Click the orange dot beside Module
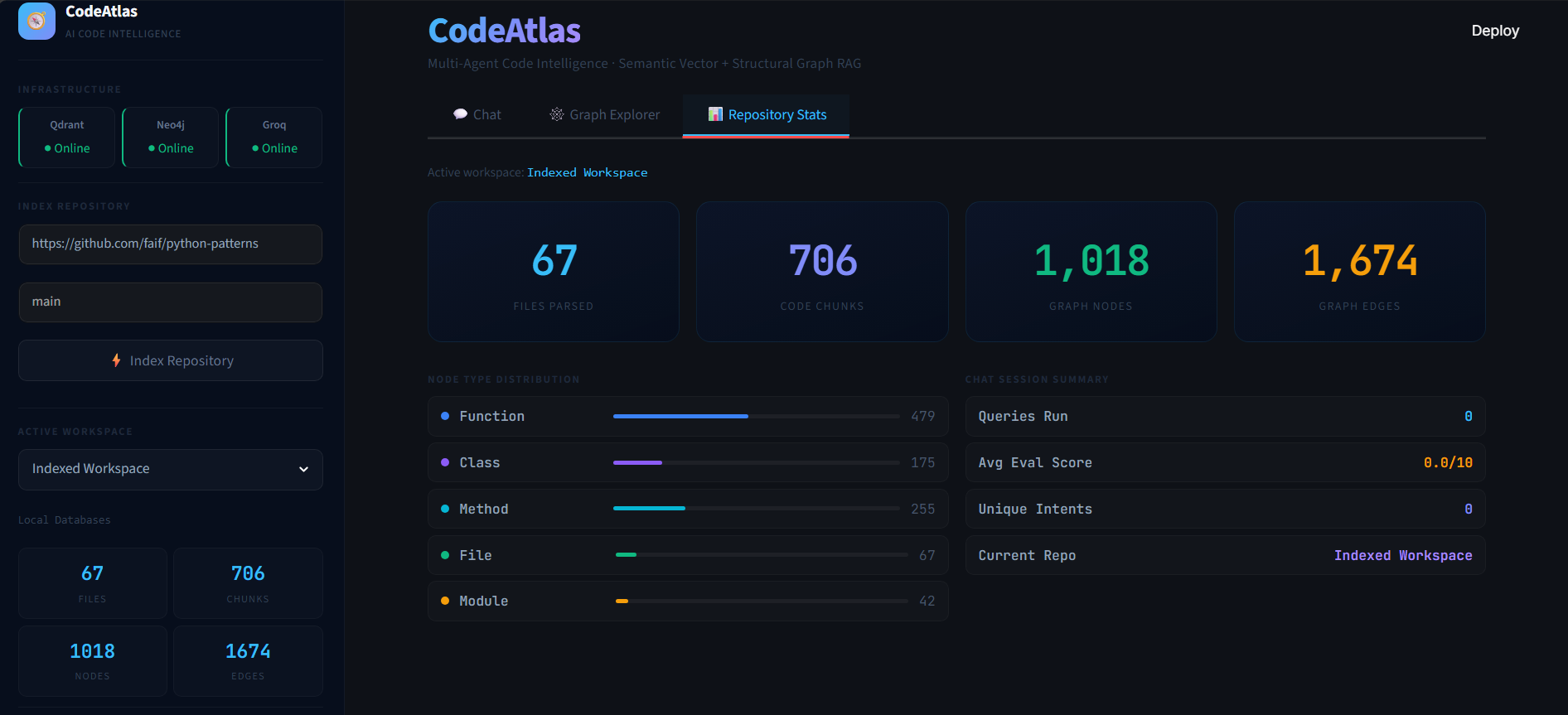The height and width of the screenshot is (715, 1568). [x=445, y=601]
